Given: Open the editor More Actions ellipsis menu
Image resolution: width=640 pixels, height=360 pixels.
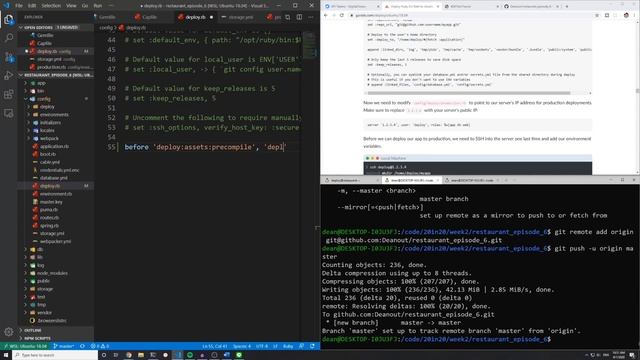Looking at the screenshot, I should [311, 17].
